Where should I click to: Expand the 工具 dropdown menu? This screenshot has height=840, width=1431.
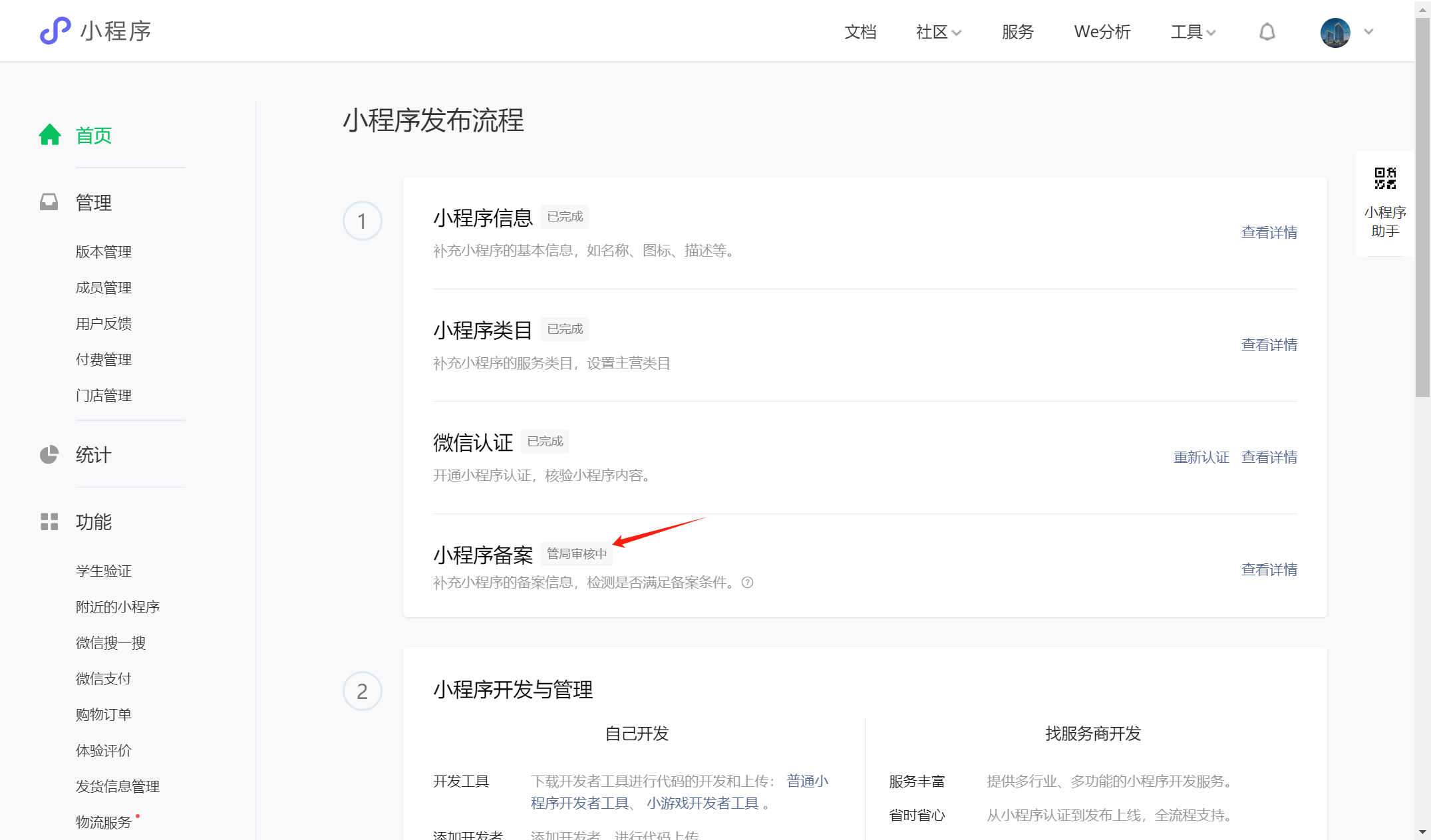[1193, 32]
